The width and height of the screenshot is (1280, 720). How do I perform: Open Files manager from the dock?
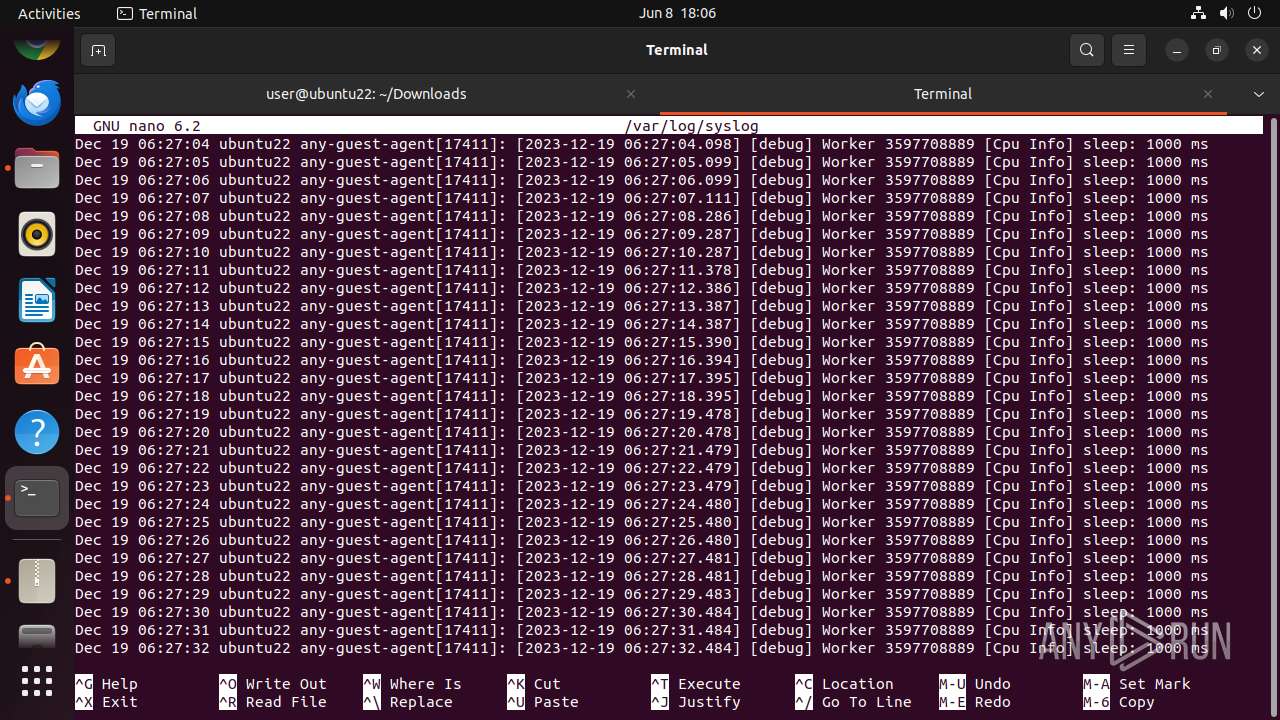coord(37,168)
